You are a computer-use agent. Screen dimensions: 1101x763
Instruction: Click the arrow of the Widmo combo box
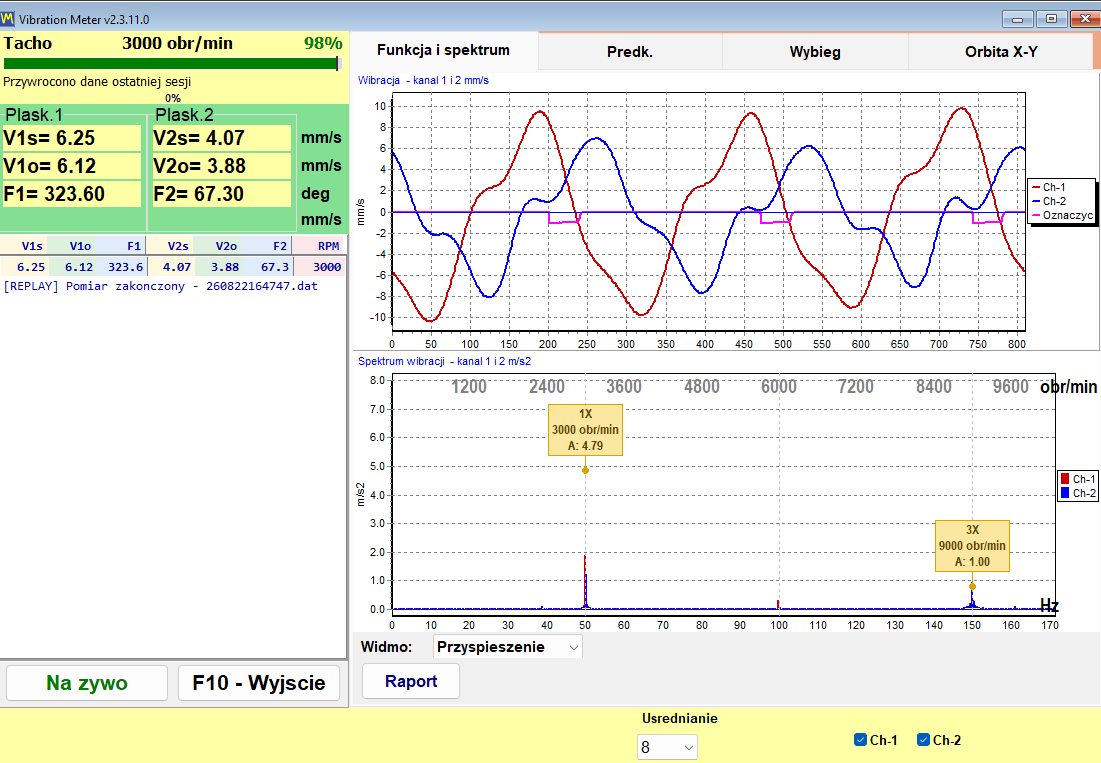tap(574, 647)
